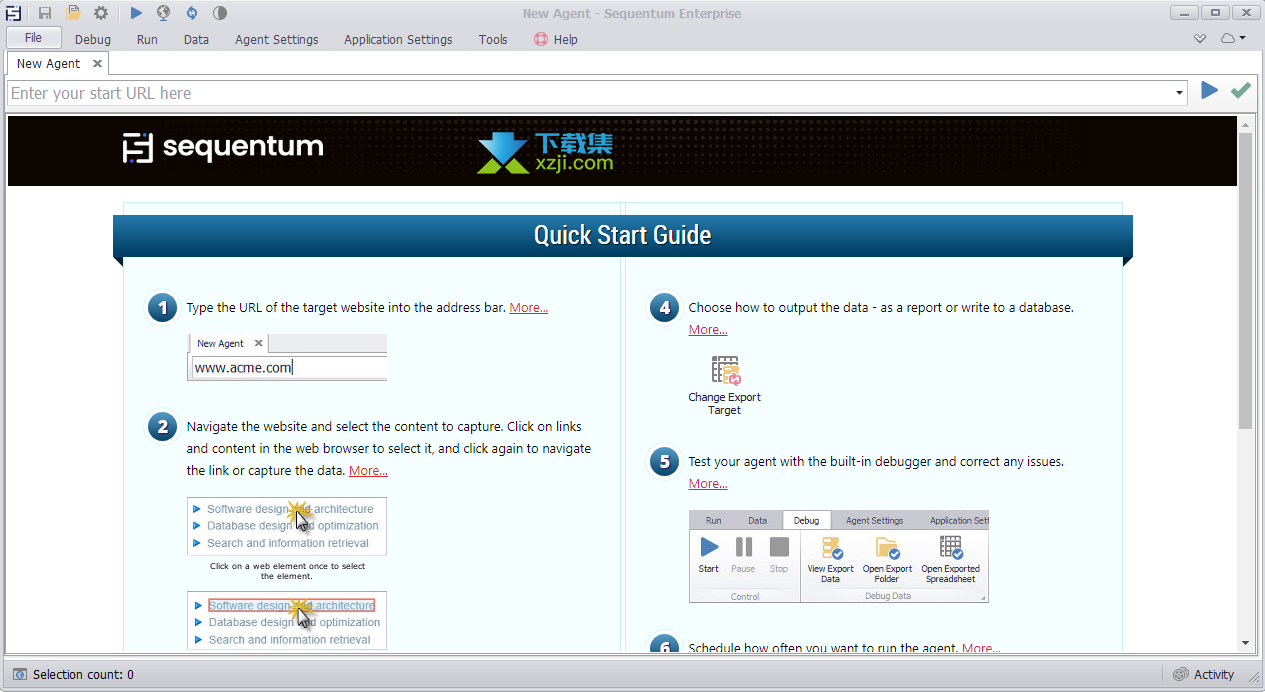Expand the start URL history dropdown
The image size is (1265, 692).
tap(1180, 93)
